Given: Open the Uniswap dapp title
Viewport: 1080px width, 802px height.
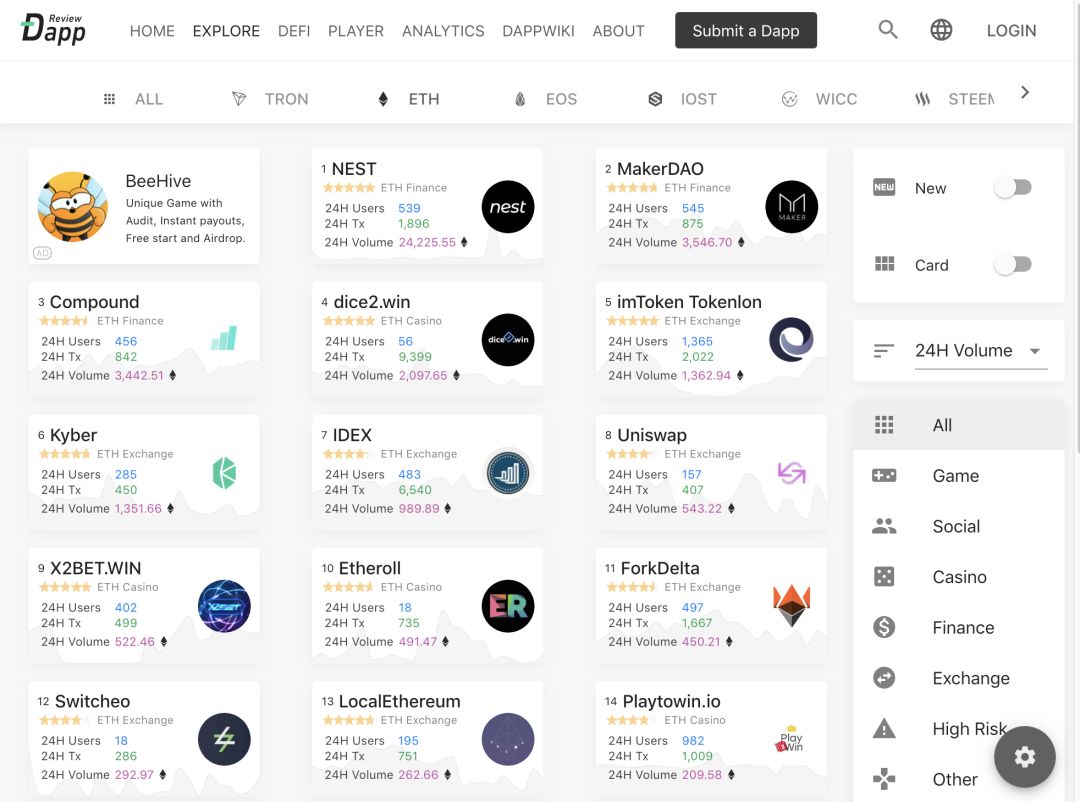Looking at the screenshot, I should point(652,435).
